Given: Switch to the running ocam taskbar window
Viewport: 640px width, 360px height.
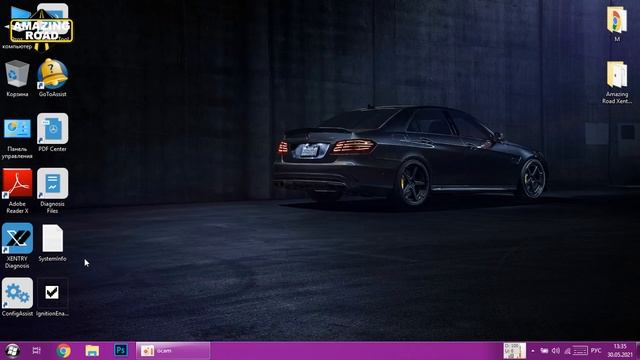Looking at the screenshot, I should pos(173,351).
